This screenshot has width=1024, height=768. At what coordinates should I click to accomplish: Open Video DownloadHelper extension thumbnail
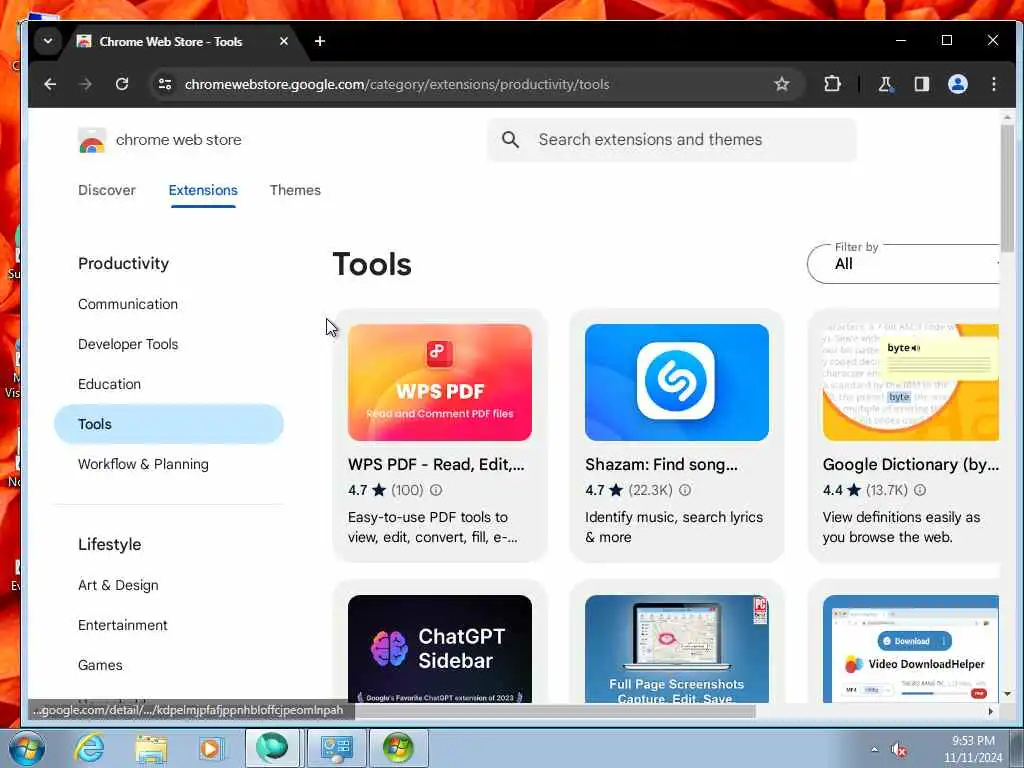(x=910, y=648)
